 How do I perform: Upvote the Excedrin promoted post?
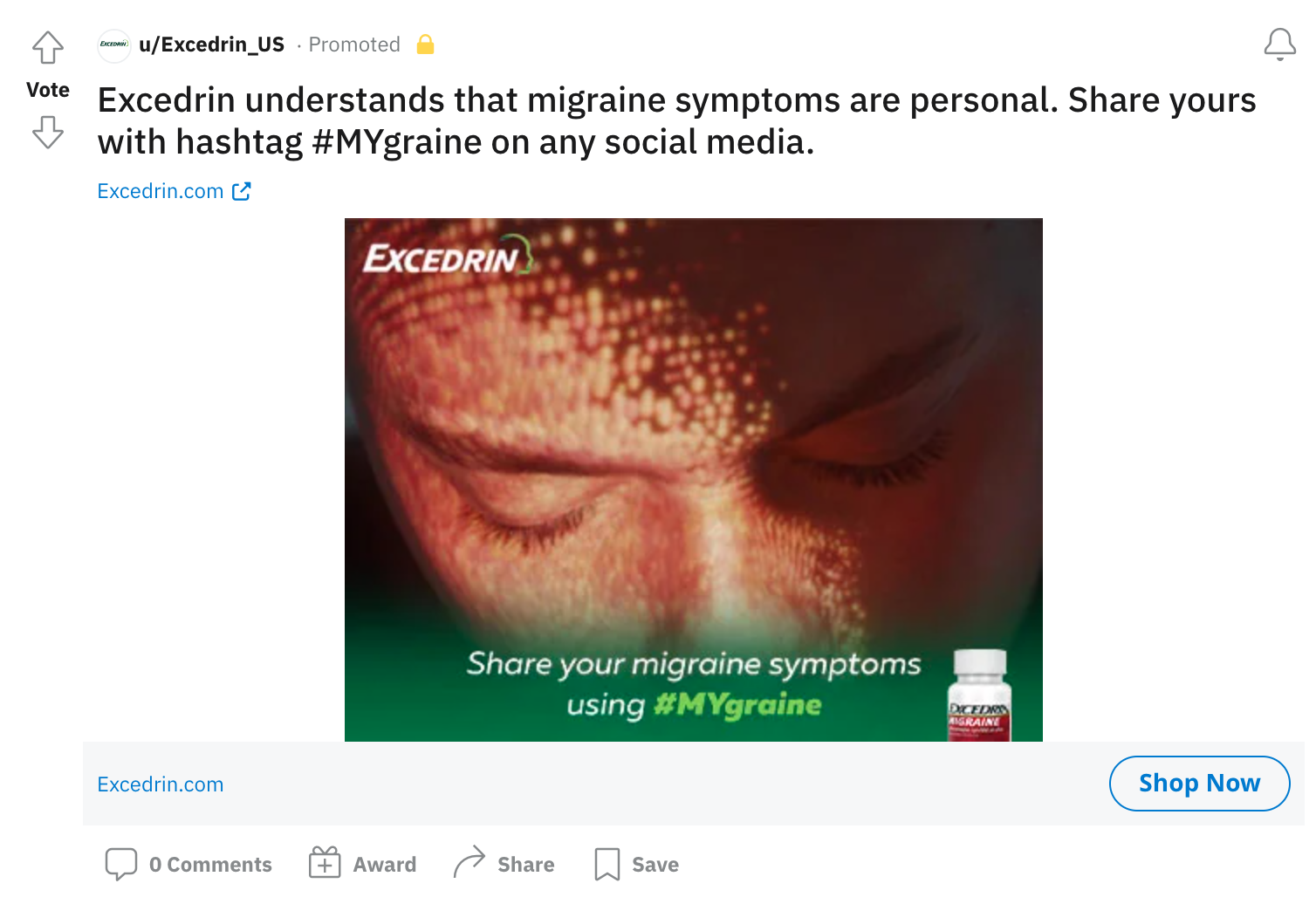(48, 48)
